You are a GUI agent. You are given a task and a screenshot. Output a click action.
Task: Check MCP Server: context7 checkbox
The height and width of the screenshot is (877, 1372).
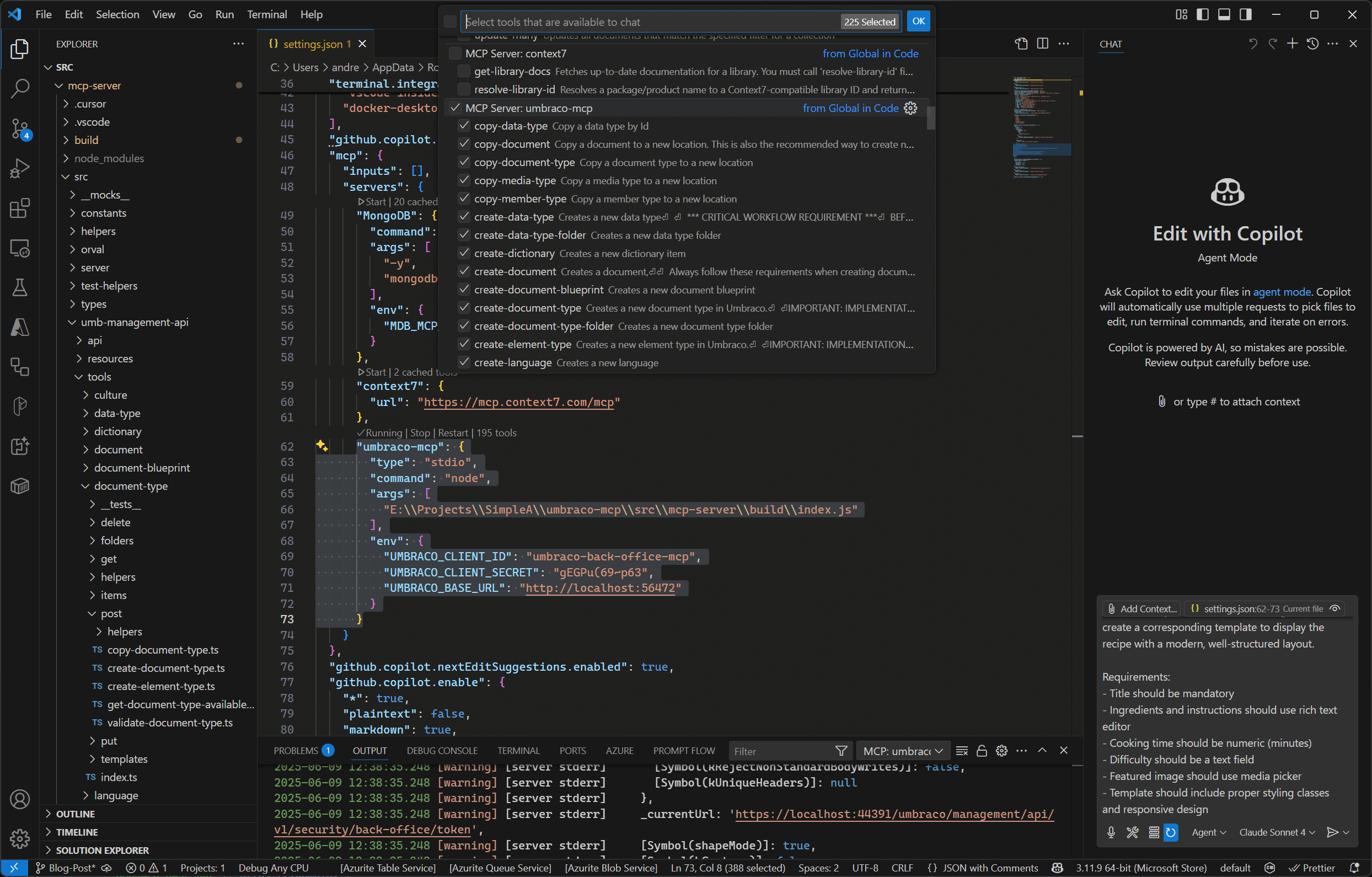tap(455, 54)
